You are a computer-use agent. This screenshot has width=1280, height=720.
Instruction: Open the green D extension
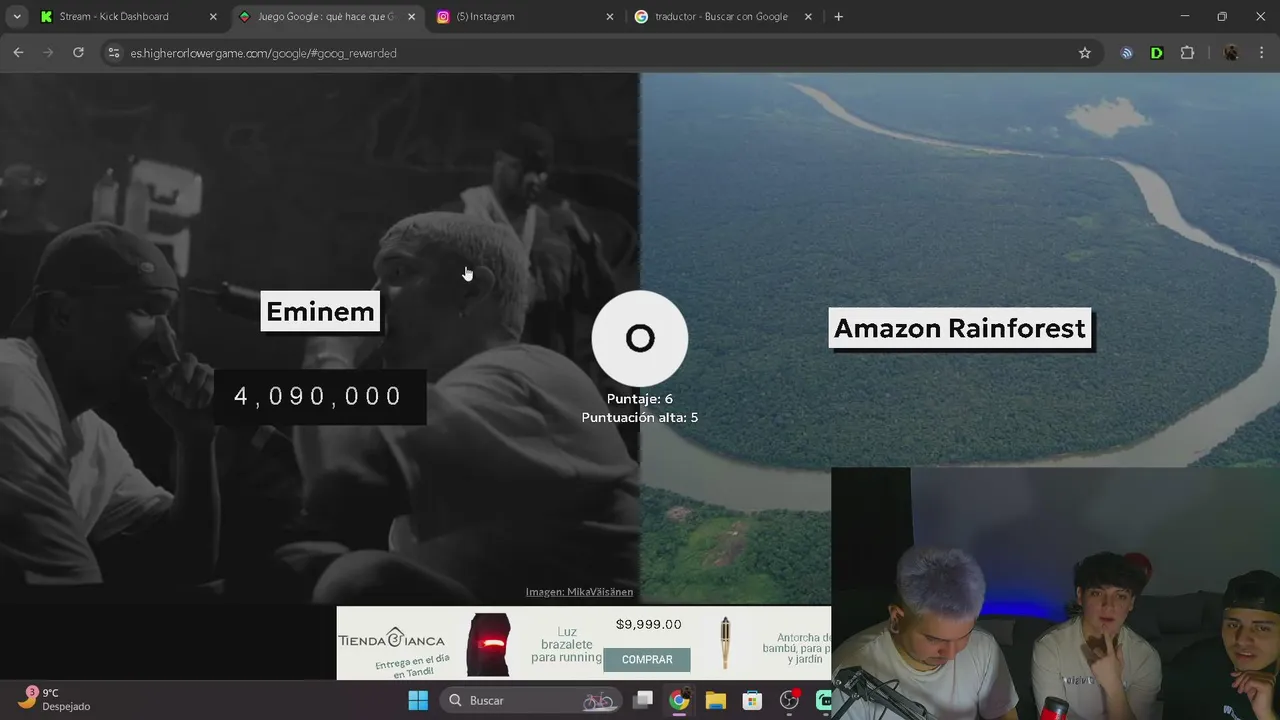pyautogui.click(x=1157, y=53)
